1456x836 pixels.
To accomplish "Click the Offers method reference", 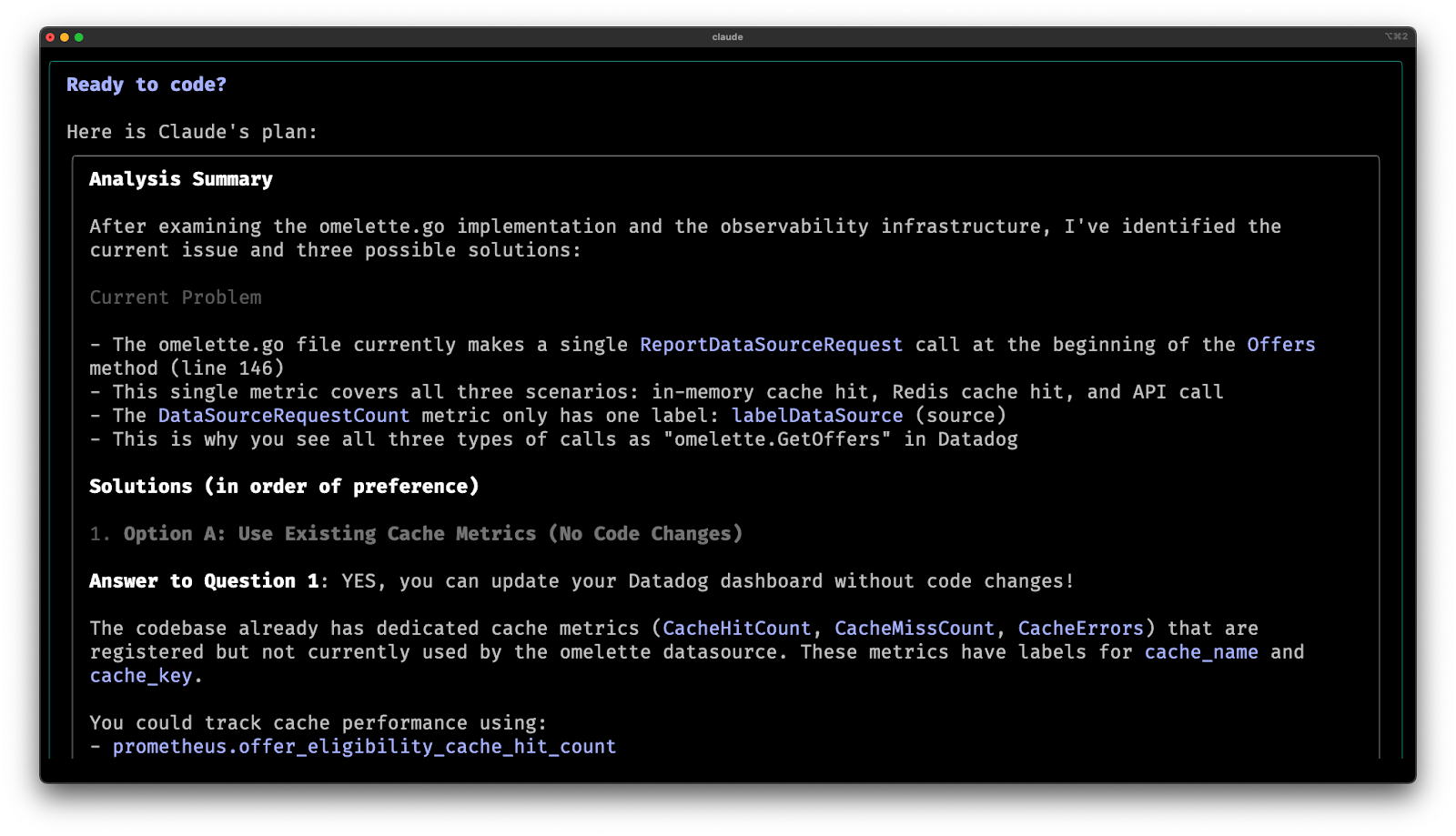I will (1280, 344).
